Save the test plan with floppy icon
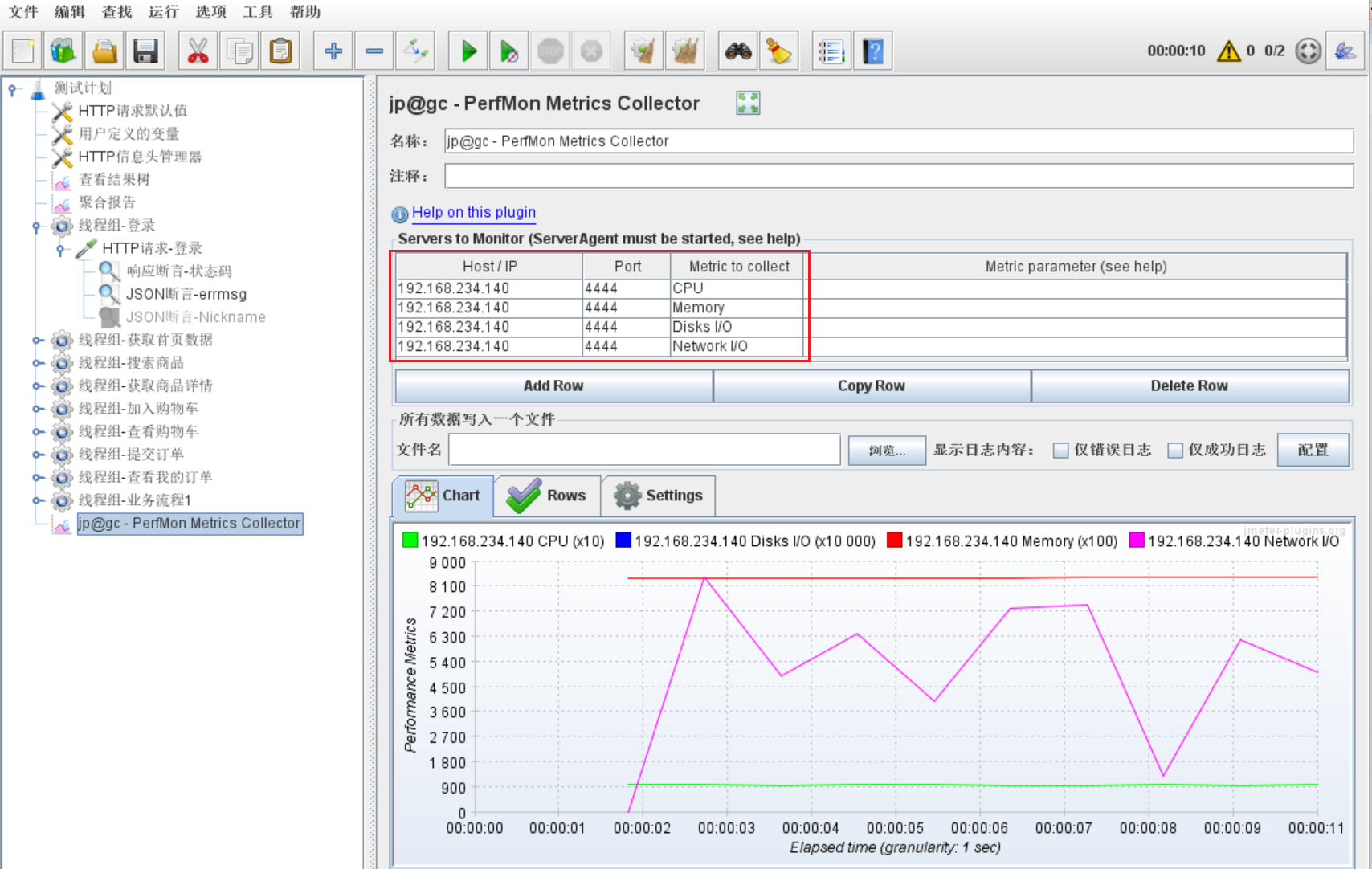Image resolution: width=1372 pixels, height=869 pixels. click(x=145, y=51)
